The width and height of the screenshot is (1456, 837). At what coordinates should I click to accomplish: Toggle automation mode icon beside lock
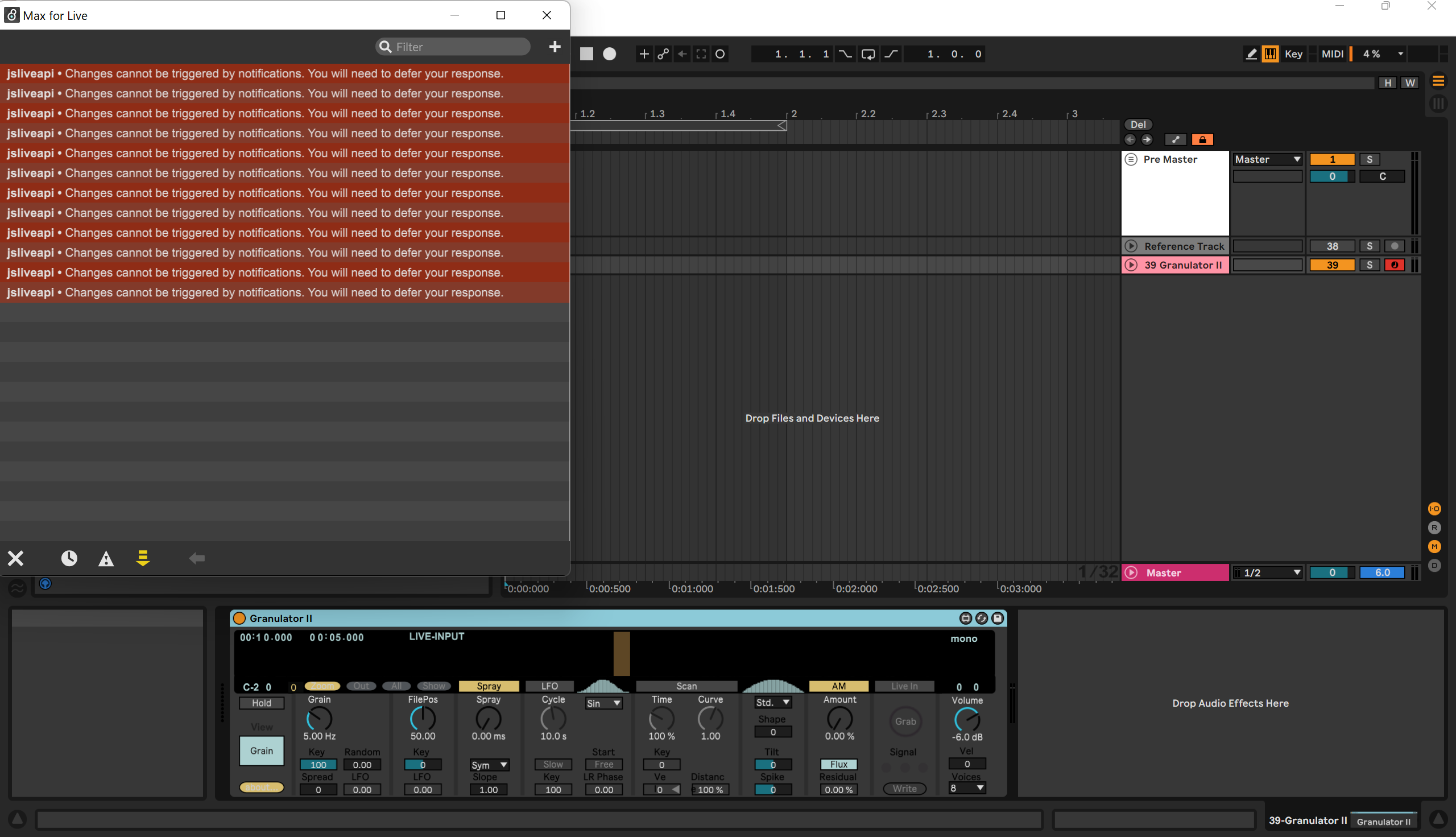tap(1175, 140)
